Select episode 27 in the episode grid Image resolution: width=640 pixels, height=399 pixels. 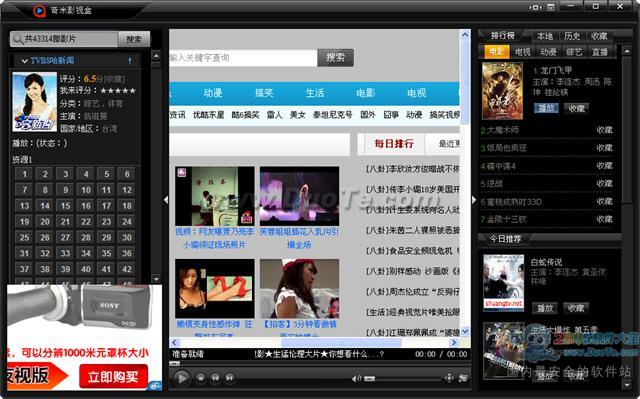[65, 237]
